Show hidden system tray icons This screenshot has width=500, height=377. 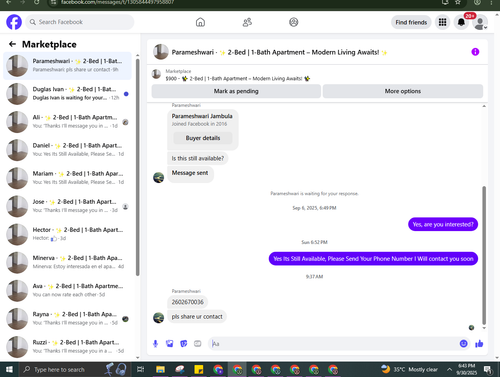coord(449,369)
